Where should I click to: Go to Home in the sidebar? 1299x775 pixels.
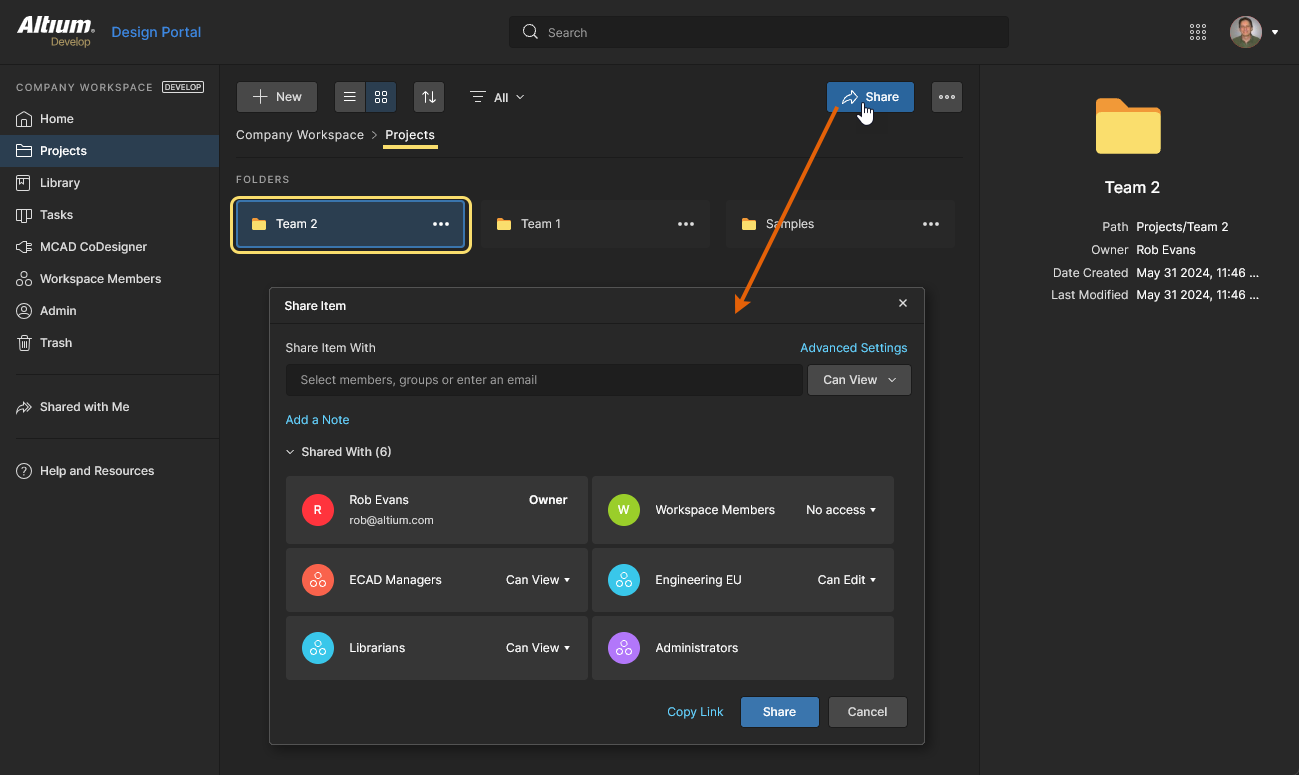(109, 119)
